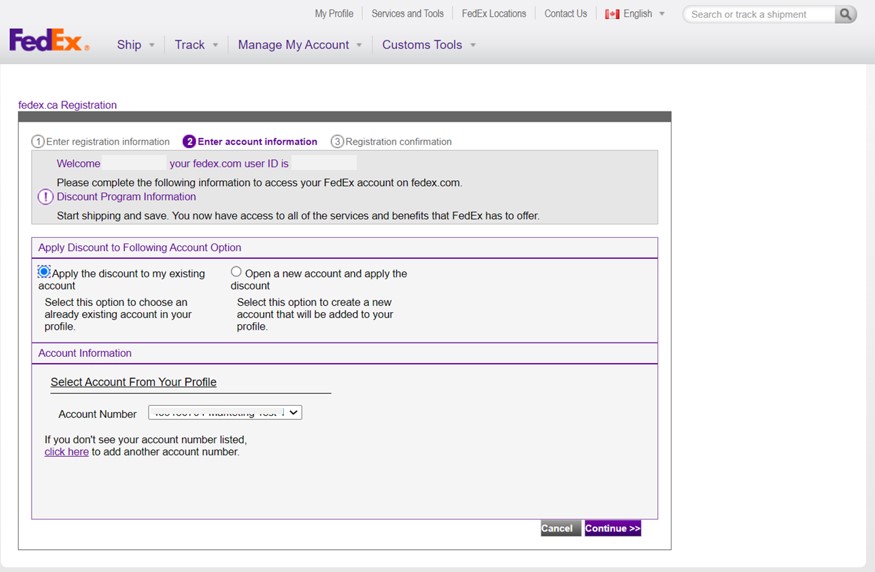Click step 1 circle icon
This screenshot has width=875, height=572.
pyautogui.click(x=38, y=142)
